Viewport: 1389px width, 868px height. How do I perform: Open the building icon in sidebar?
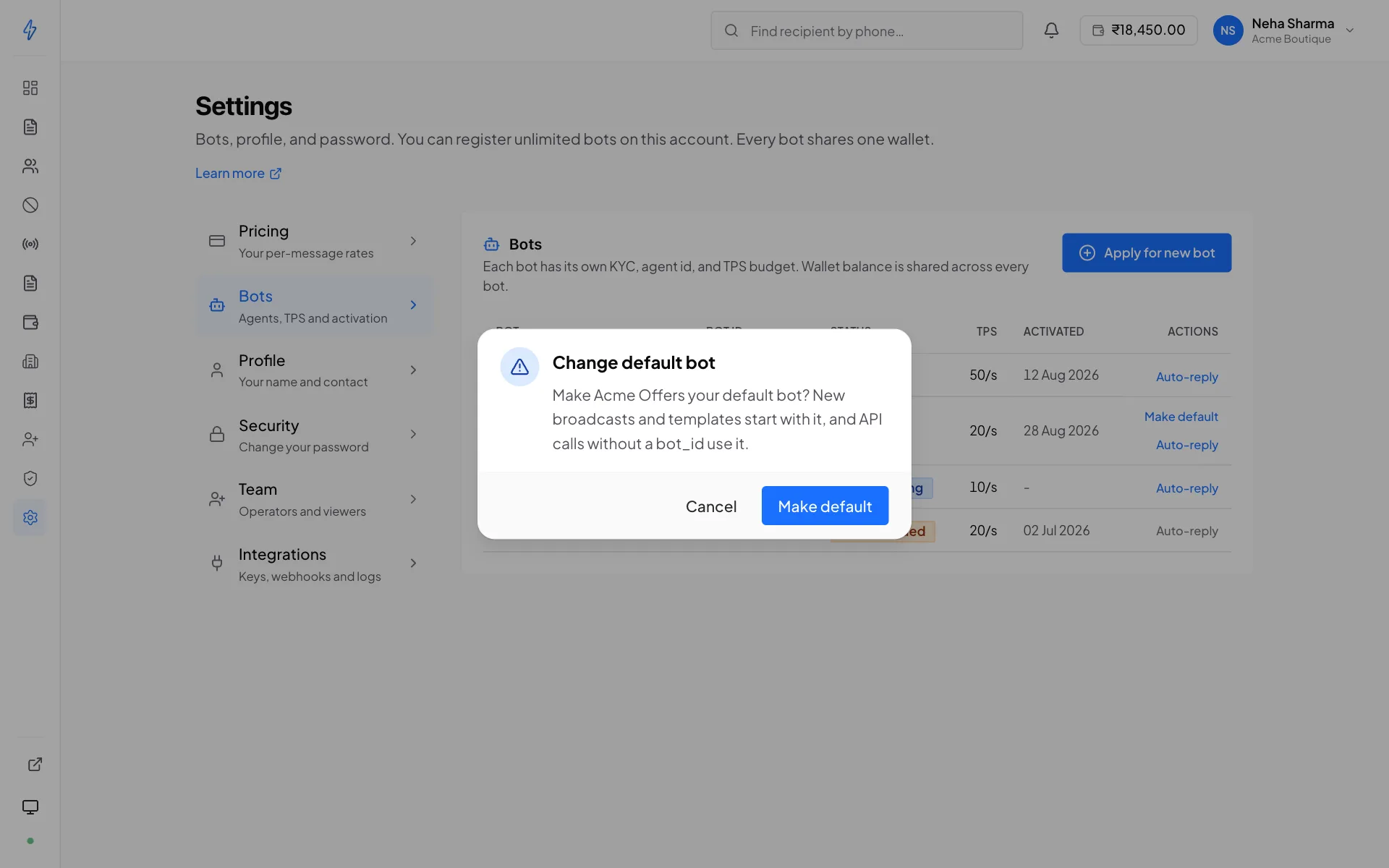[x=30, y=362]
